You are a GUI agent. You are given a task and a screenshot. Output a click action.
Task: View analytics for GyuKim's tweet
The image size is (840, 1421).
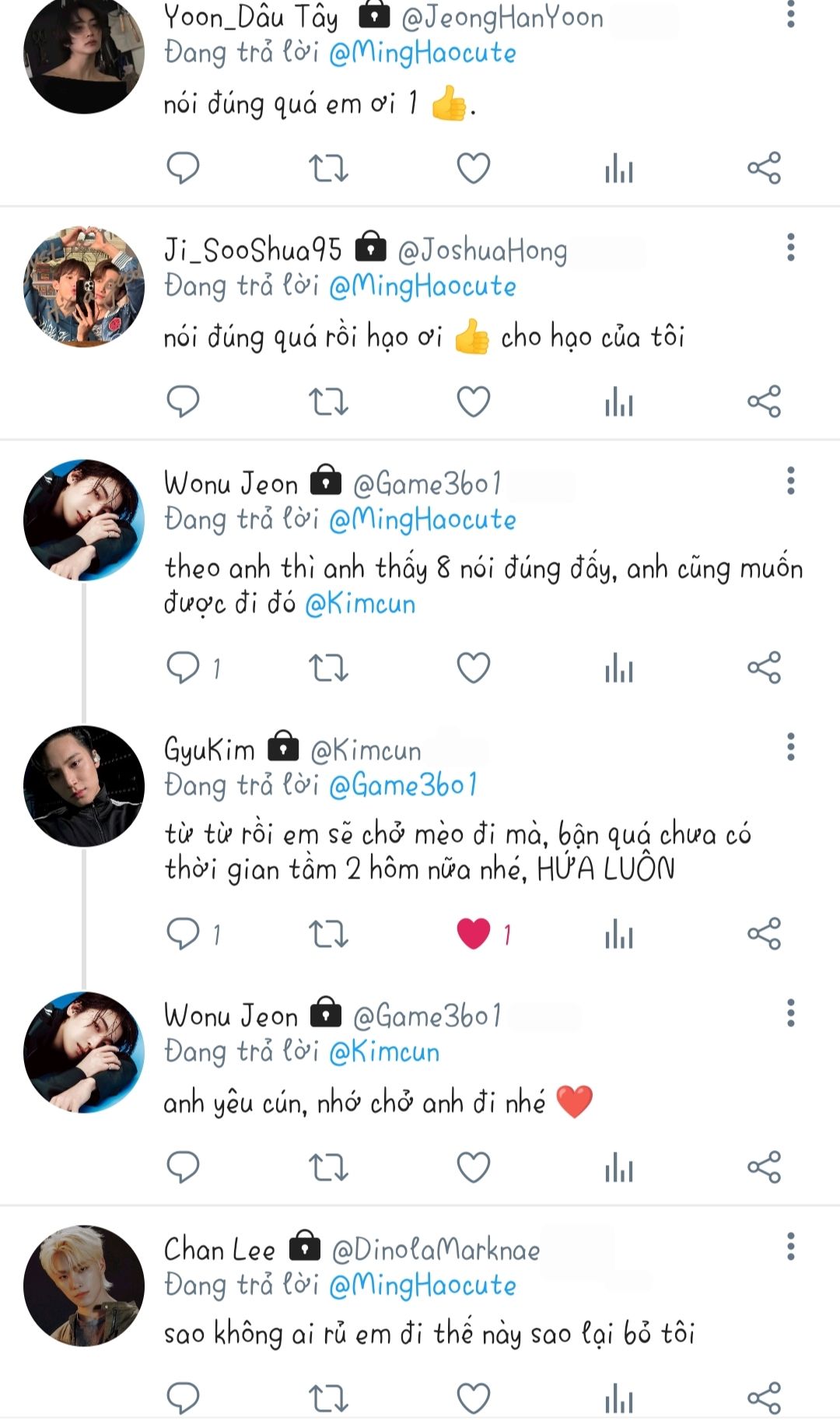[619, 934]
